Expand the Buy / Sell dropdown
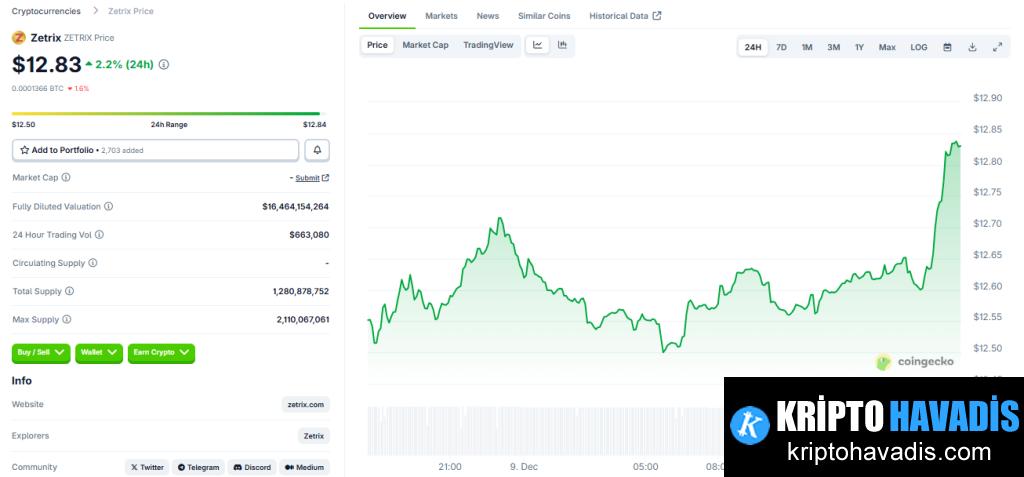1024x477 pixels. click(41, 353)
